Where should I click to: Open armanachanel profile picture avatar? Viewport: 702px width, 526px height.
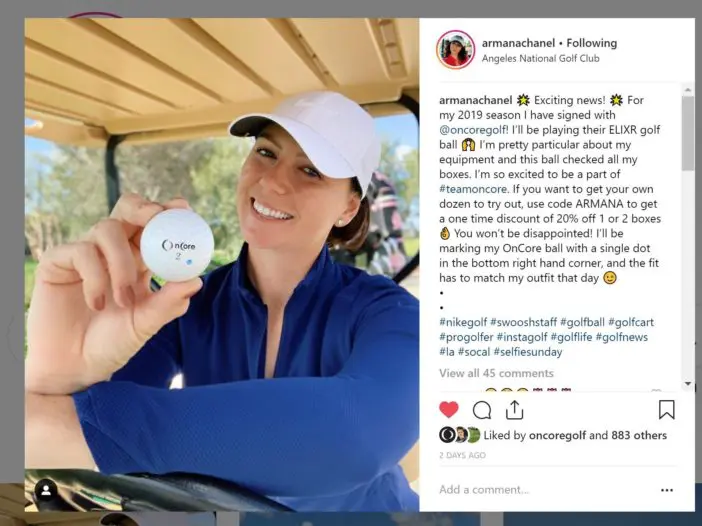(x=456, y=50)
